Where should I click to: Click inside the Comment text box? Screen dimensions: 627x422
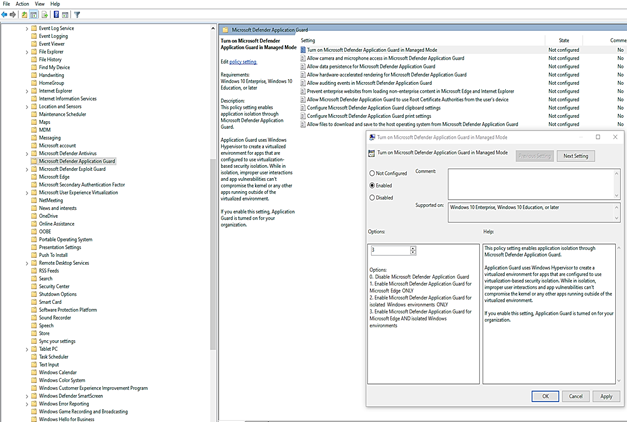[534, 184]
